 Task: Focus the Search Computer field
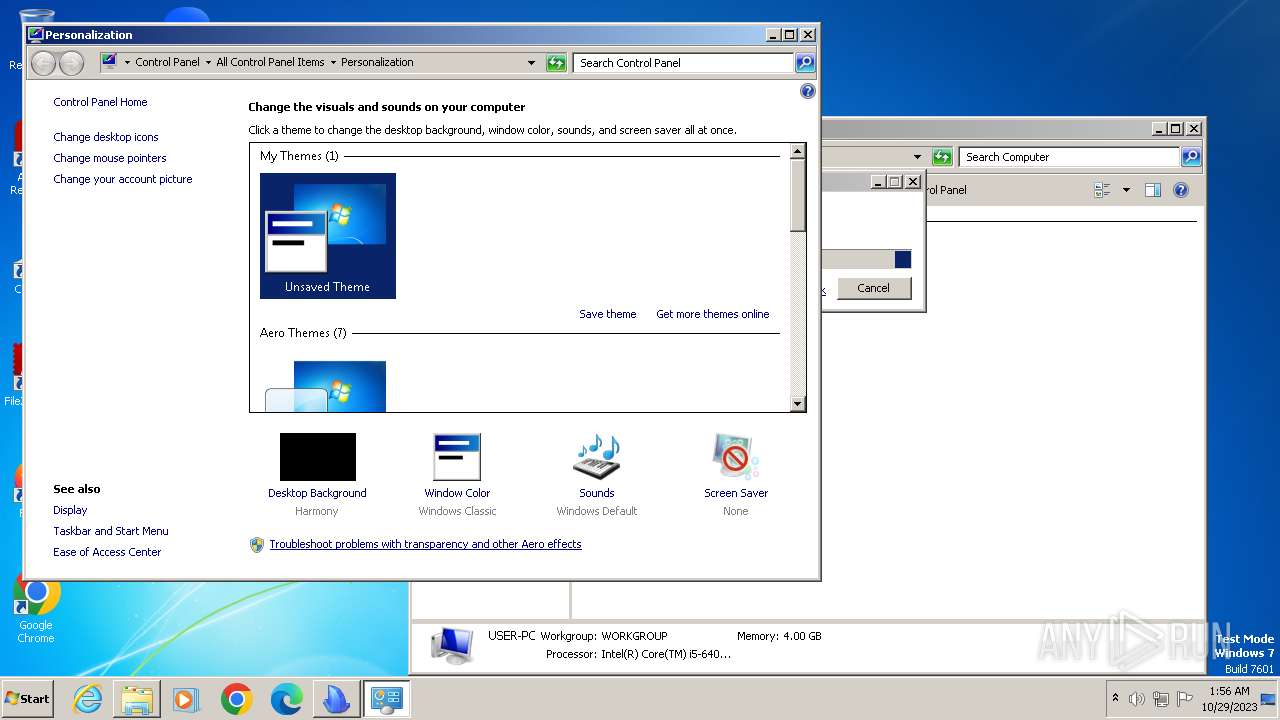[x=1069, y=157]
